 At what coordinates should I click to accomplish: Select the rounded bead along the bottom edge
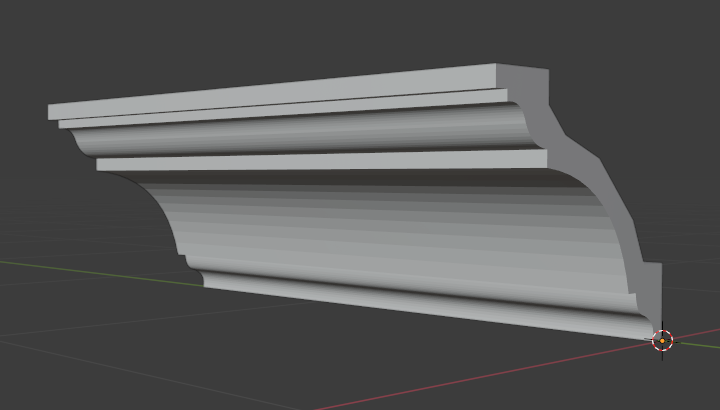click(420, 298)
